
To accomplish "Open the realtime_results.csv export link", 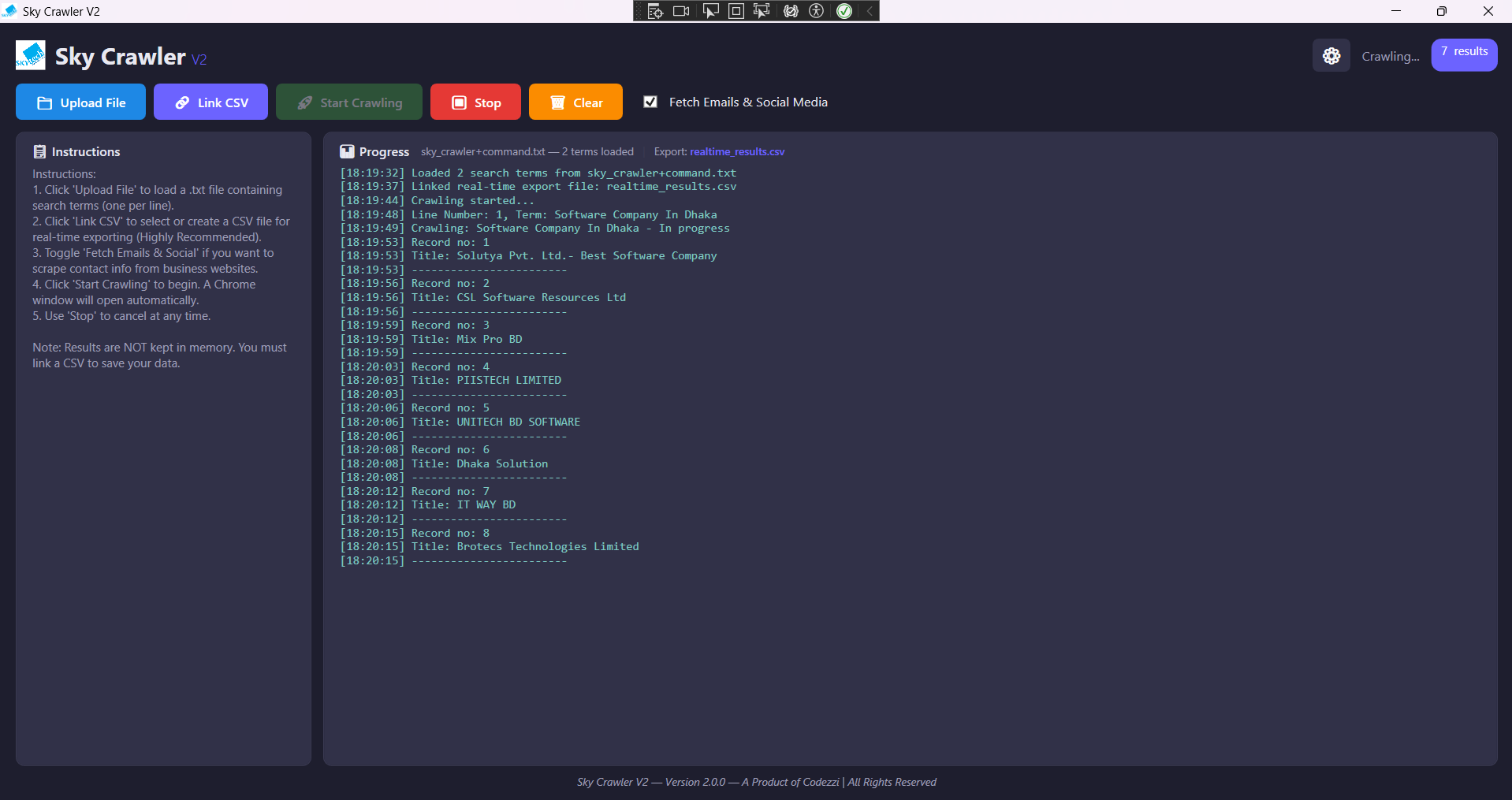I will click(x=737, y=152).
